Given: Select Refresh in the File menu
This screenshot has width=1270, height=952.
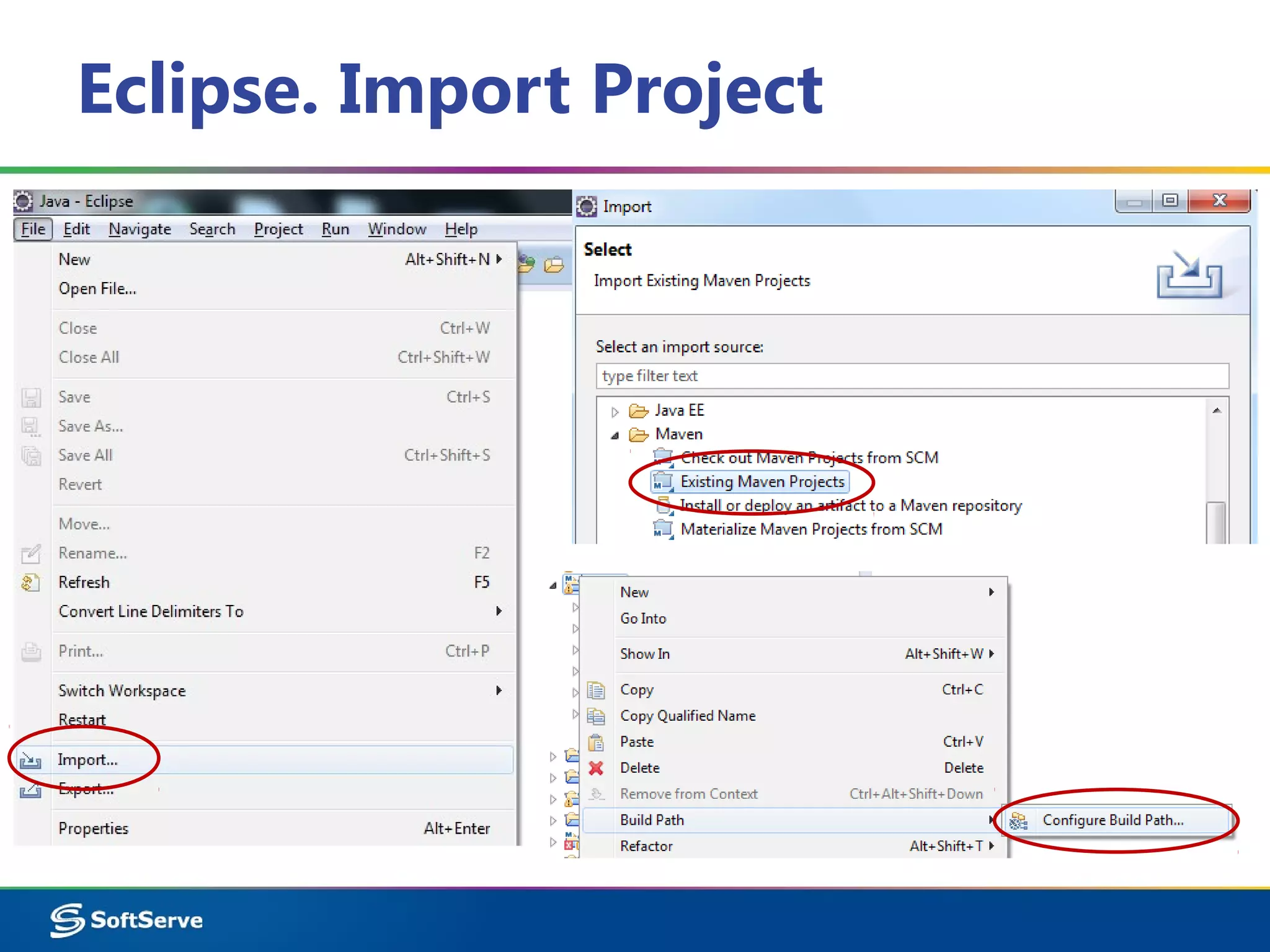Looking at the screenshot, I should (x=283, y=583).
